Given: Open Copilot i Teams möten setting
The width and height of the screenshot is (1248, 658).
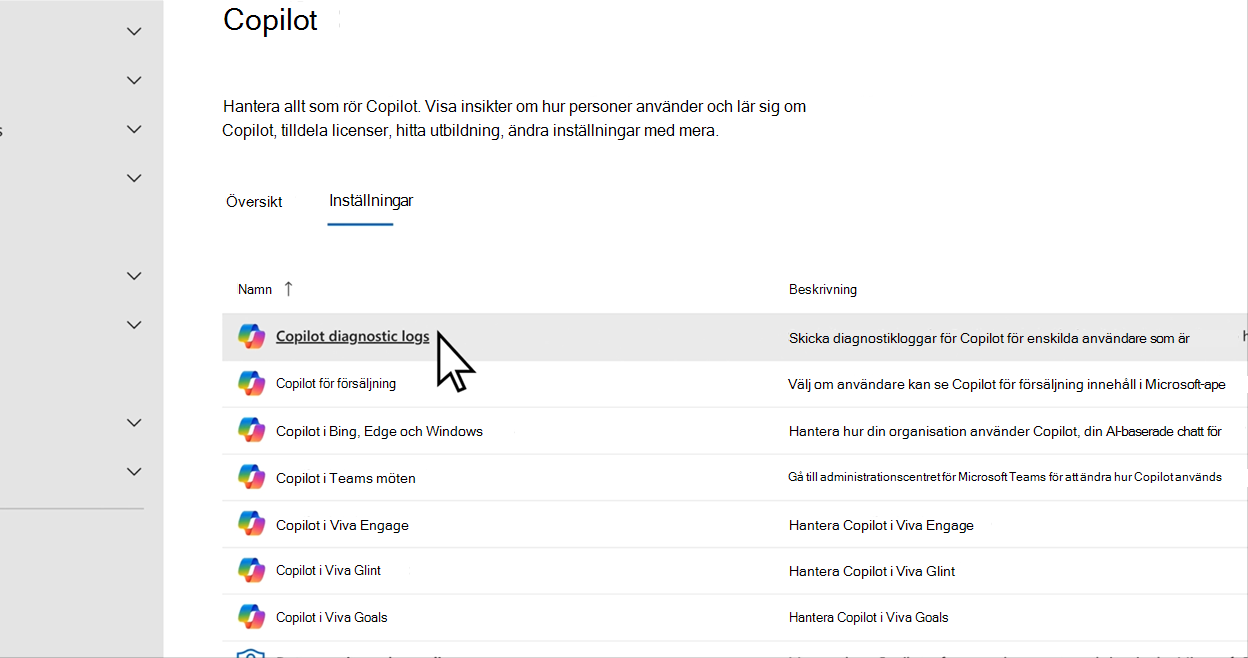Looking at the screenshot, I should [x=346, y=478].
